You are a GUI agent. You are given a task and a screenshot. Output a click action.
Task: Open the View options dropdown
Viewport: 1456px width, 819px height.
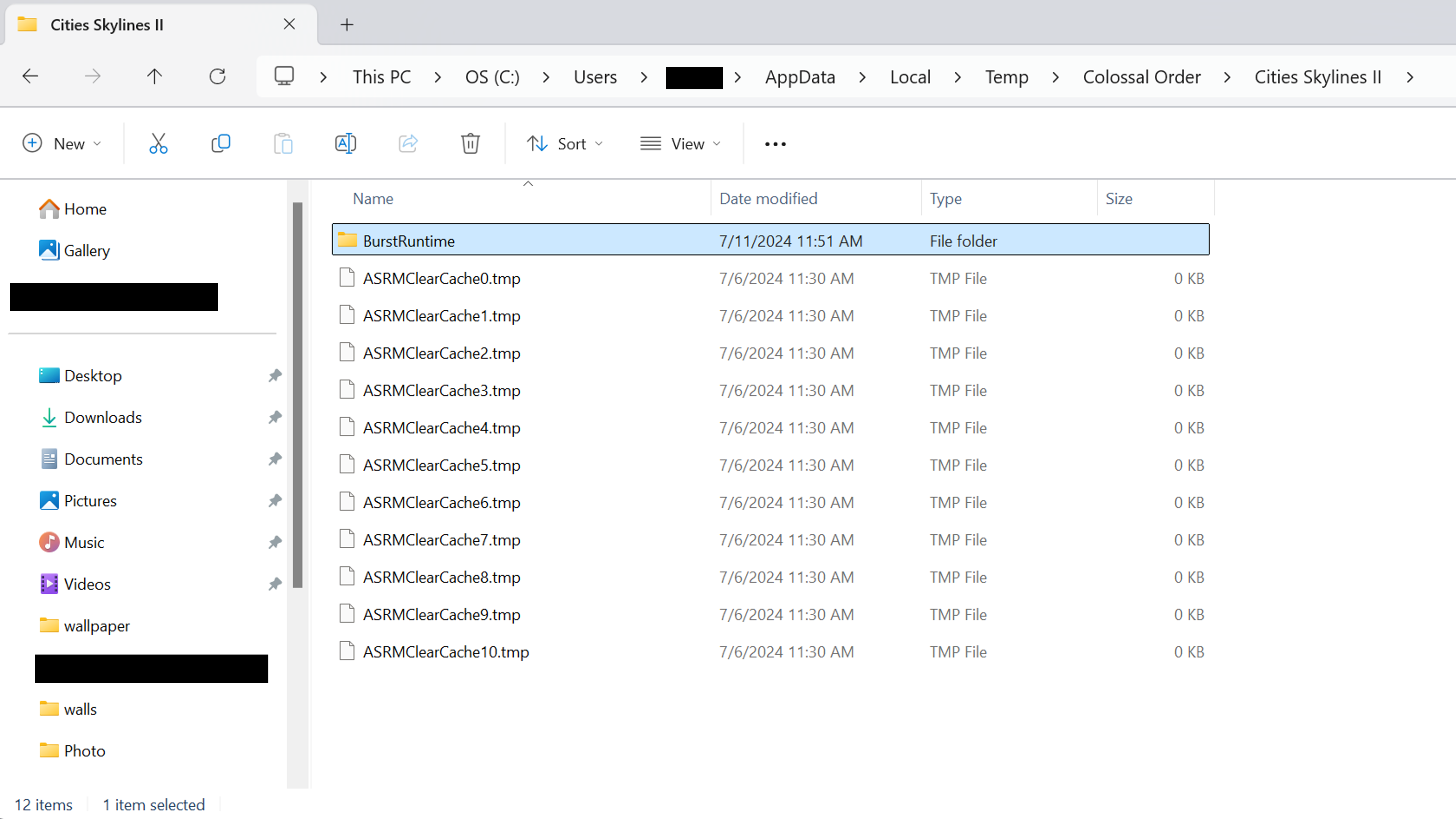click(x=680, y=143)
